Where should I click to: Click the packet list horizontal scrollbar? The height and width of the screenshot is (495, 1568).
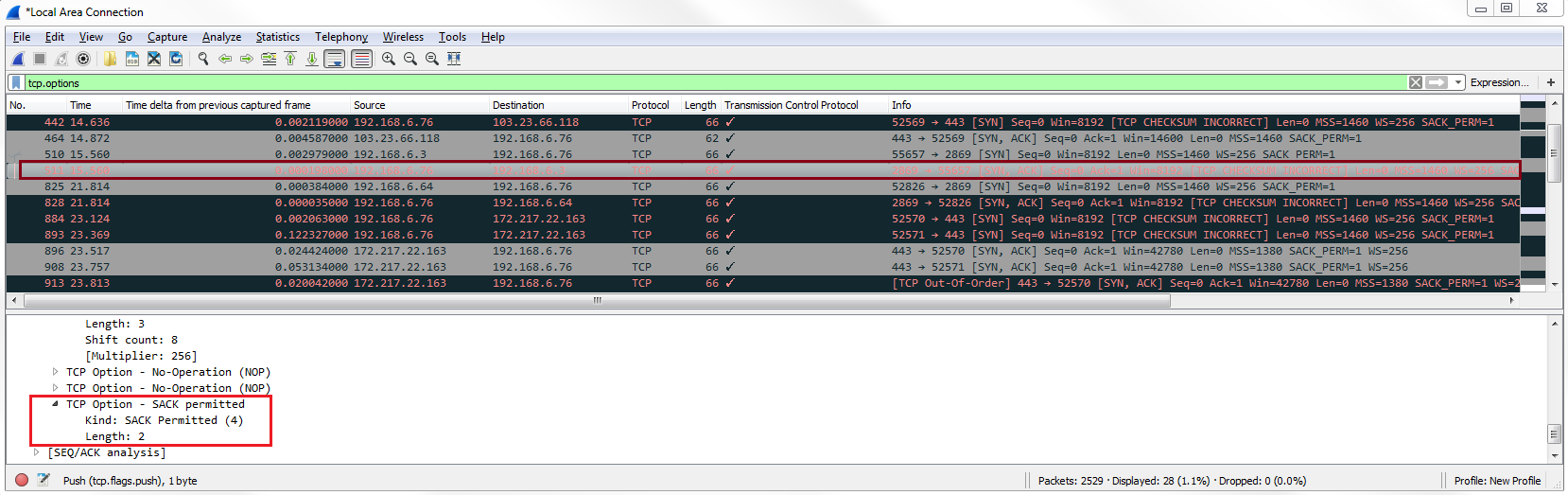point(597,300)
